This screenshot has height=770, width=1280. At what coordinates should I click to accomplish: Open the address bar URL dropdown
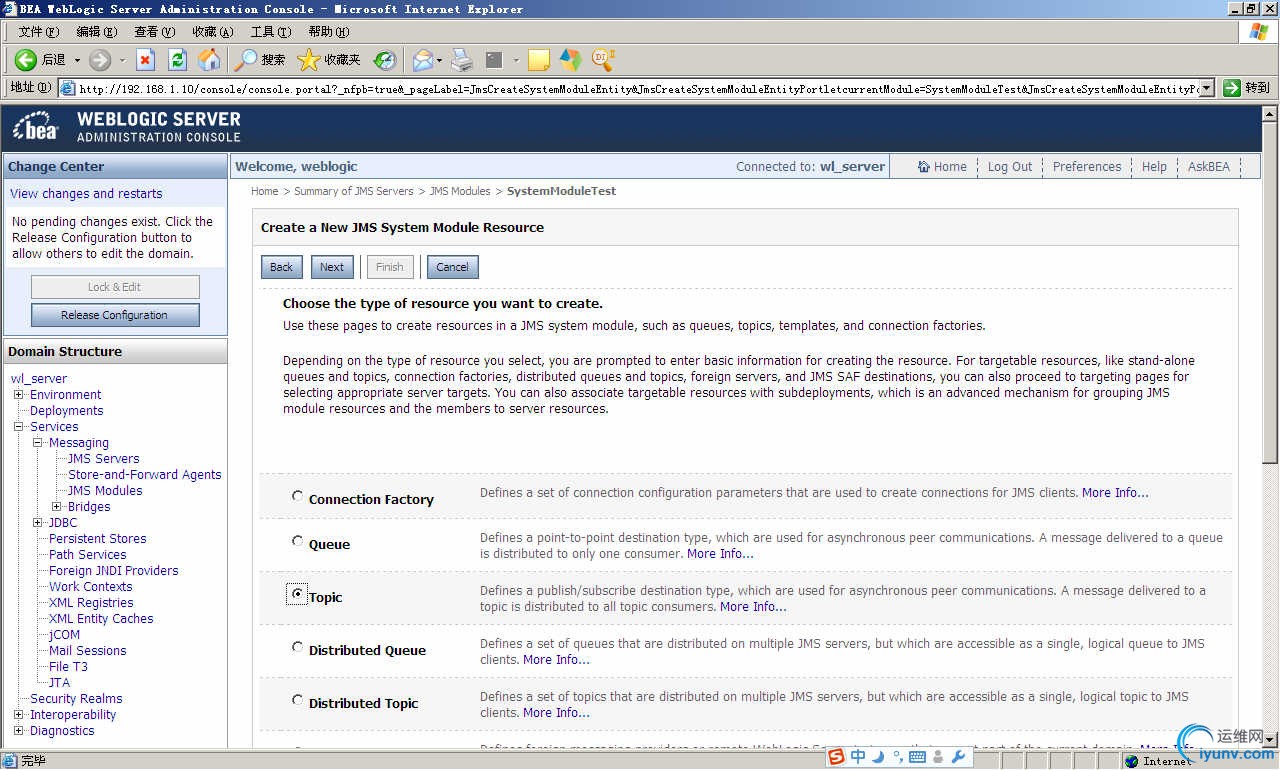click(x=1207, y=88)
